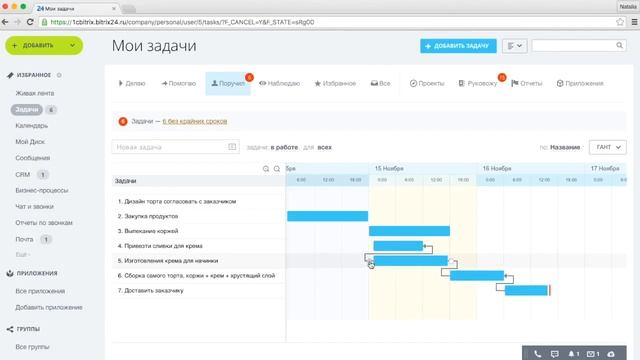
Task: Open Все приложения in sidebar
Action: (x=40, y=291)
